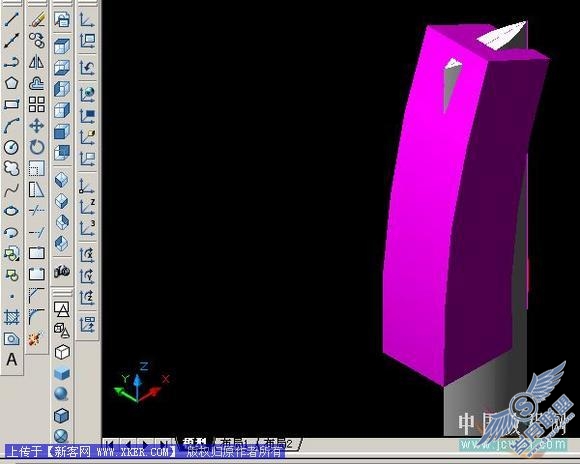
Task: Activate the Hatch tool
Action: [x=12, y=317]
